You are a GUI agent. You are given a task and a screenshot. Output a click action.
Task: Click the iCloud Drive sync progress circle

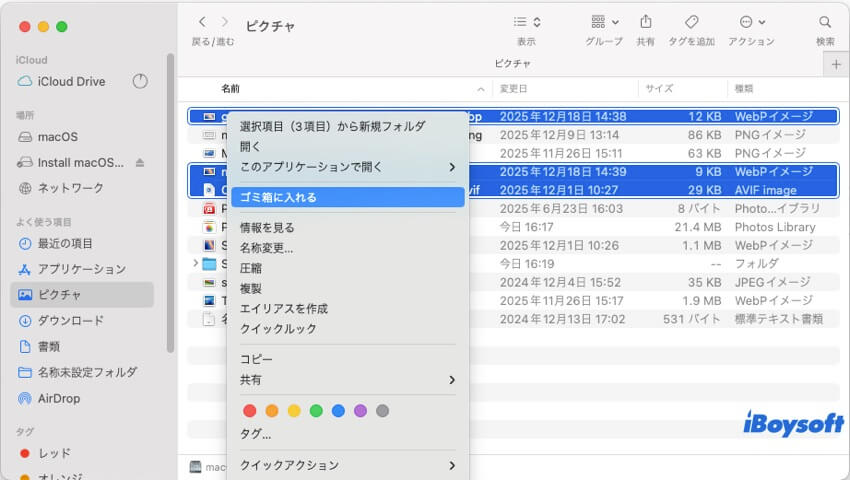click(140, 81)
